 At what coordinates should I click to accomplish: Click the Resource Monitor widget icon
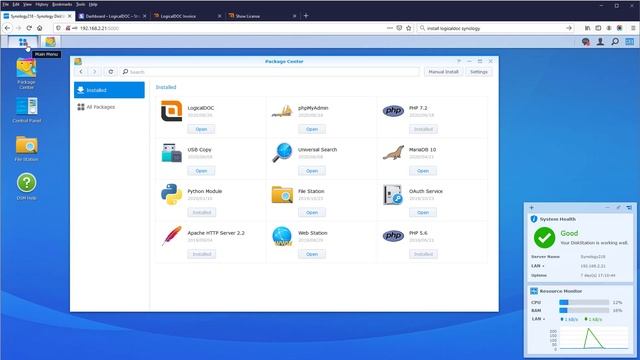point(534,291)
